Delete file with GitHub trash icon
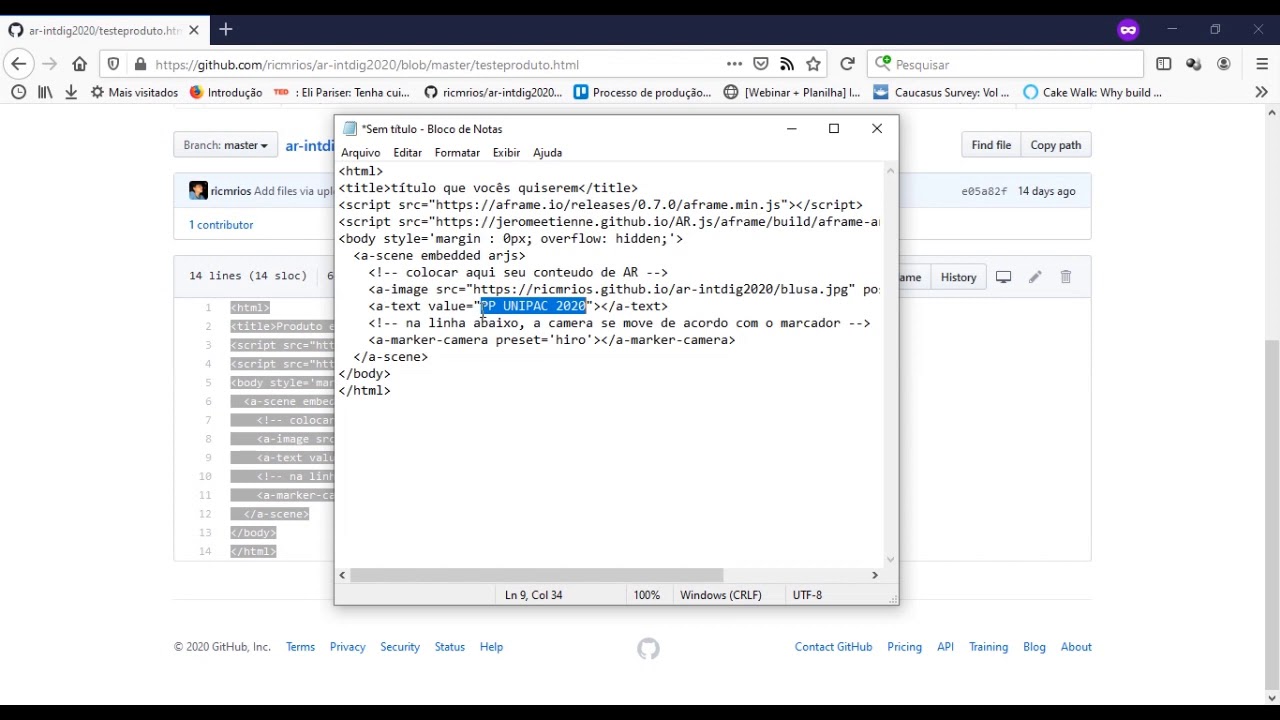The height and width of the screenshot is (720, 1280). click(1066, 277)
